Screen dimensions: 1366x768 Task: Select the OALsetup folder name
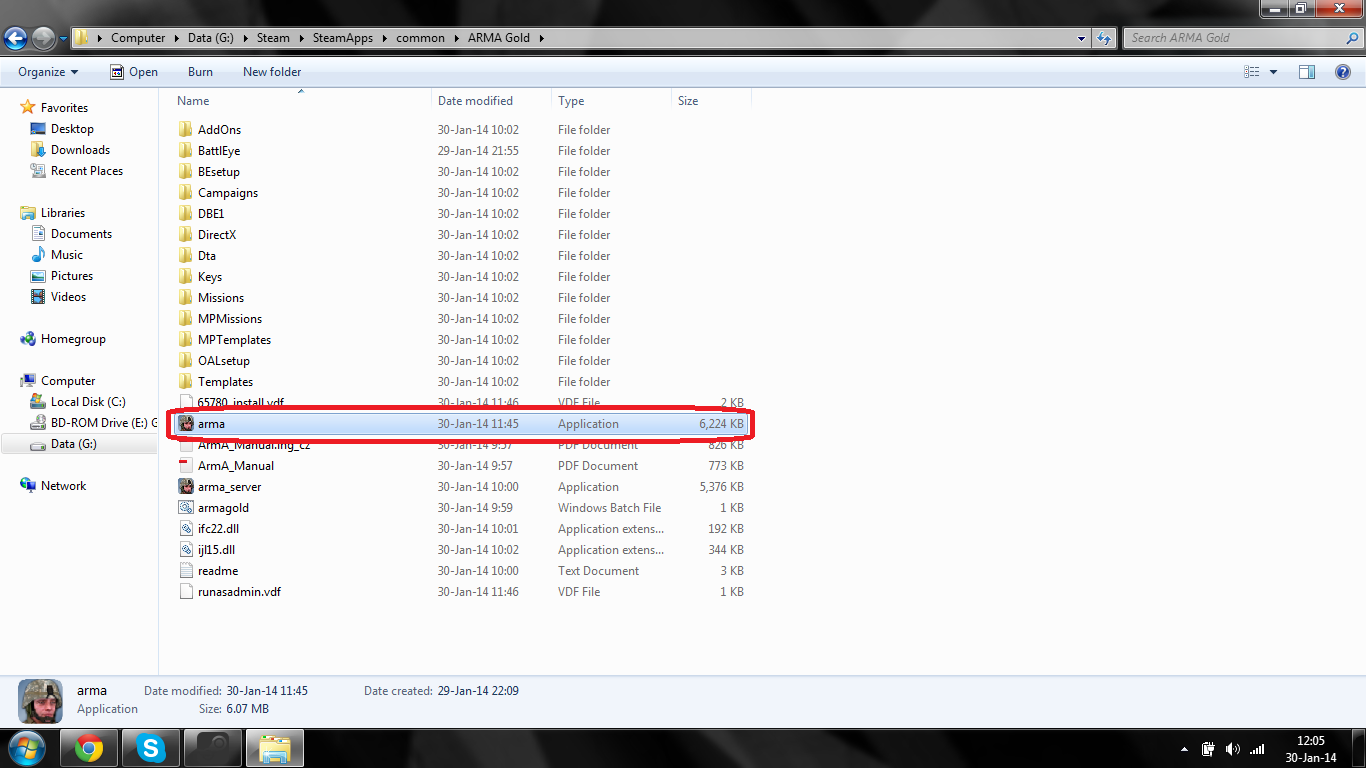(224, 361)
